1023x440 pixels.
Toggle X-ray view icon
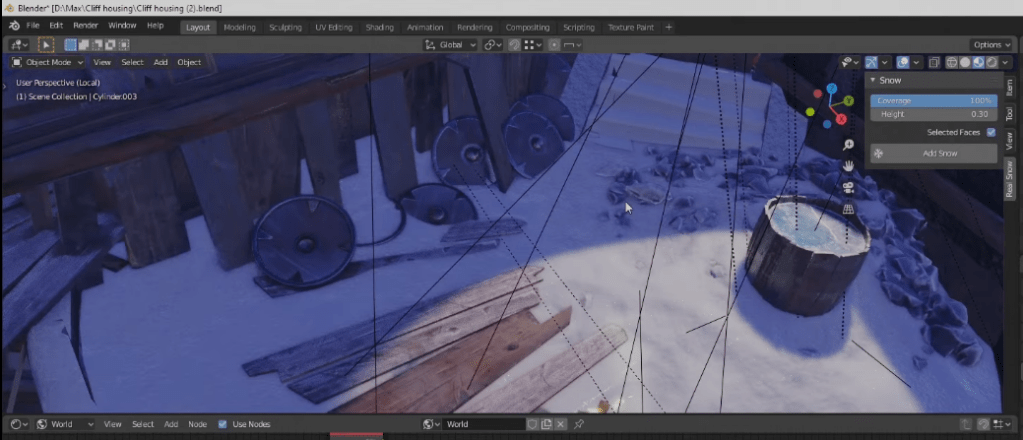[x=933, y=62]
